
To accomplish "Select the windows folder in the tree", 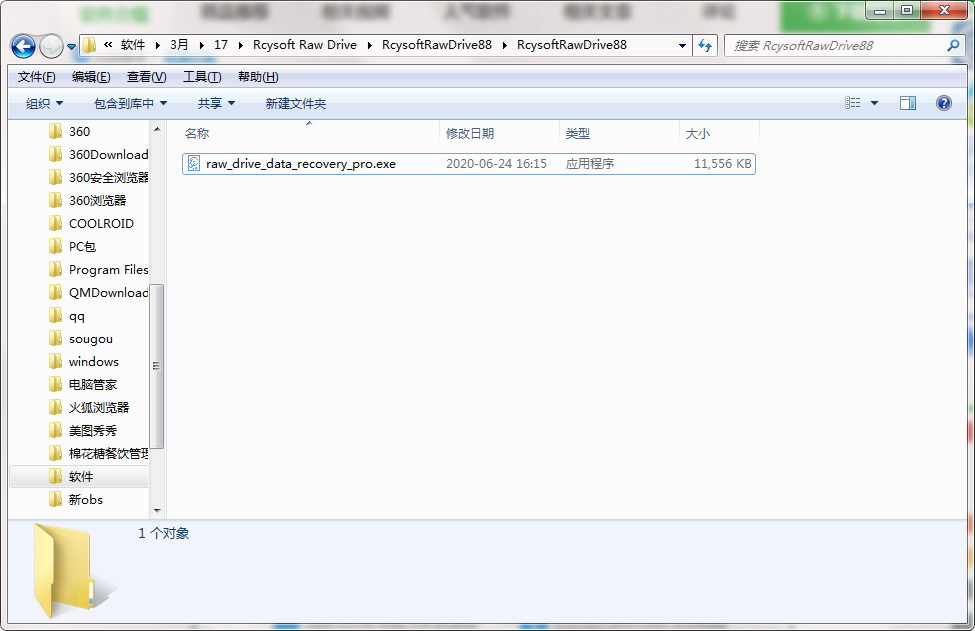I will (93, 362).
